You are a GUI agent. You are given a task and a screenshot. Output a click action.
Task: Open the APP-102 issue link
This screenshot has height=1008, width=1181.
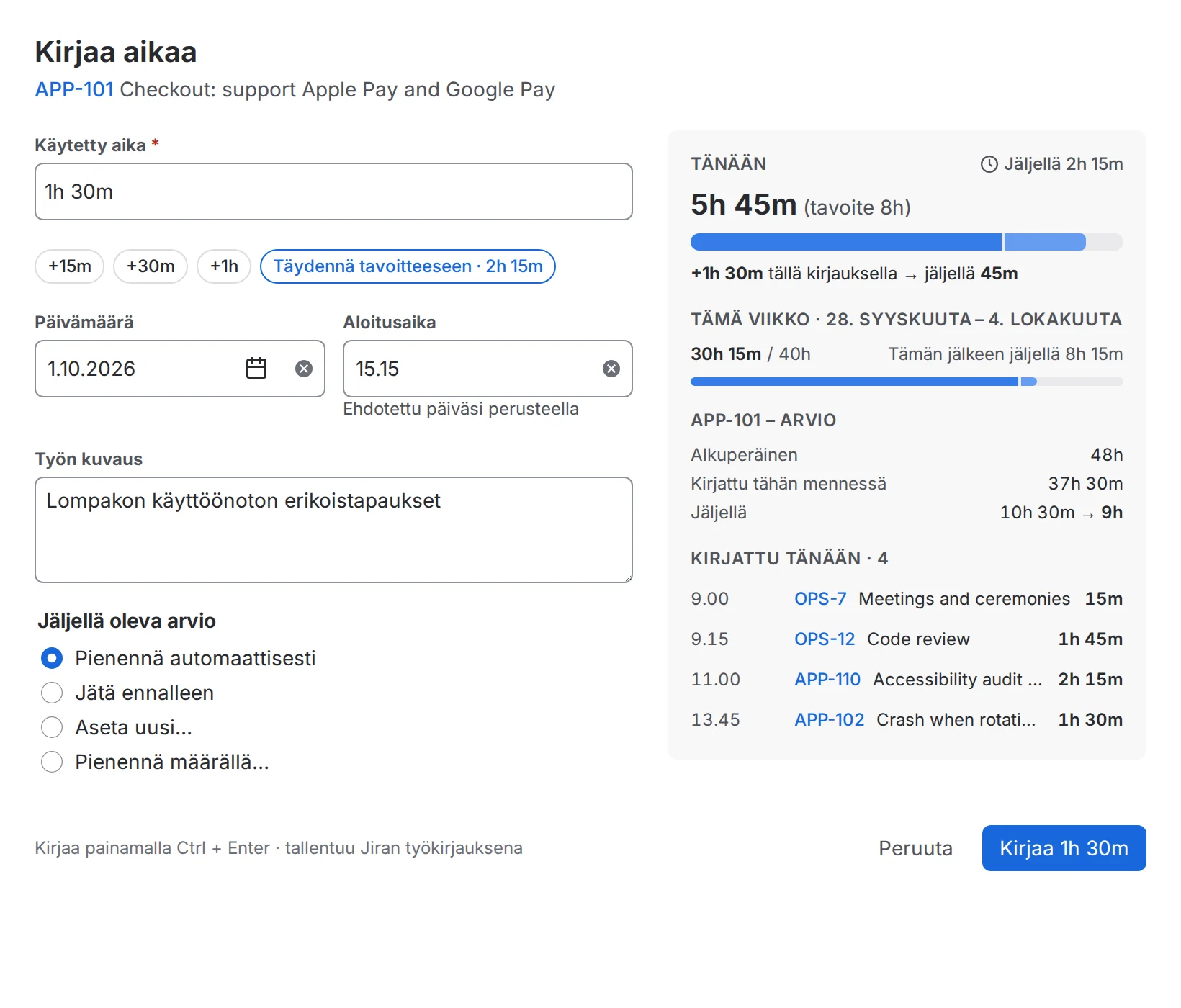830,720
